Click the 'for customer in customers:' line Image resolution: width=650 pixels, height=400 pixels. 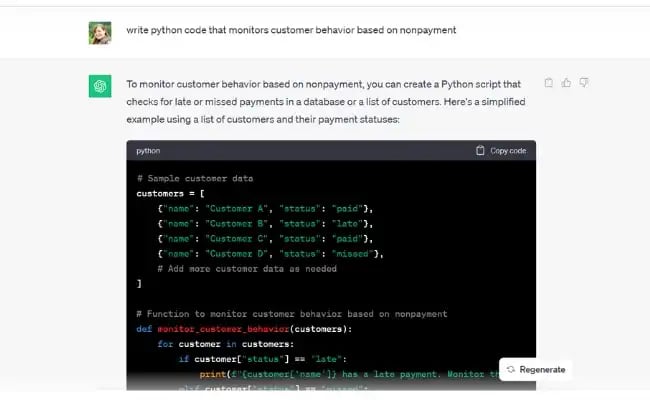click(x=226, y=344)
